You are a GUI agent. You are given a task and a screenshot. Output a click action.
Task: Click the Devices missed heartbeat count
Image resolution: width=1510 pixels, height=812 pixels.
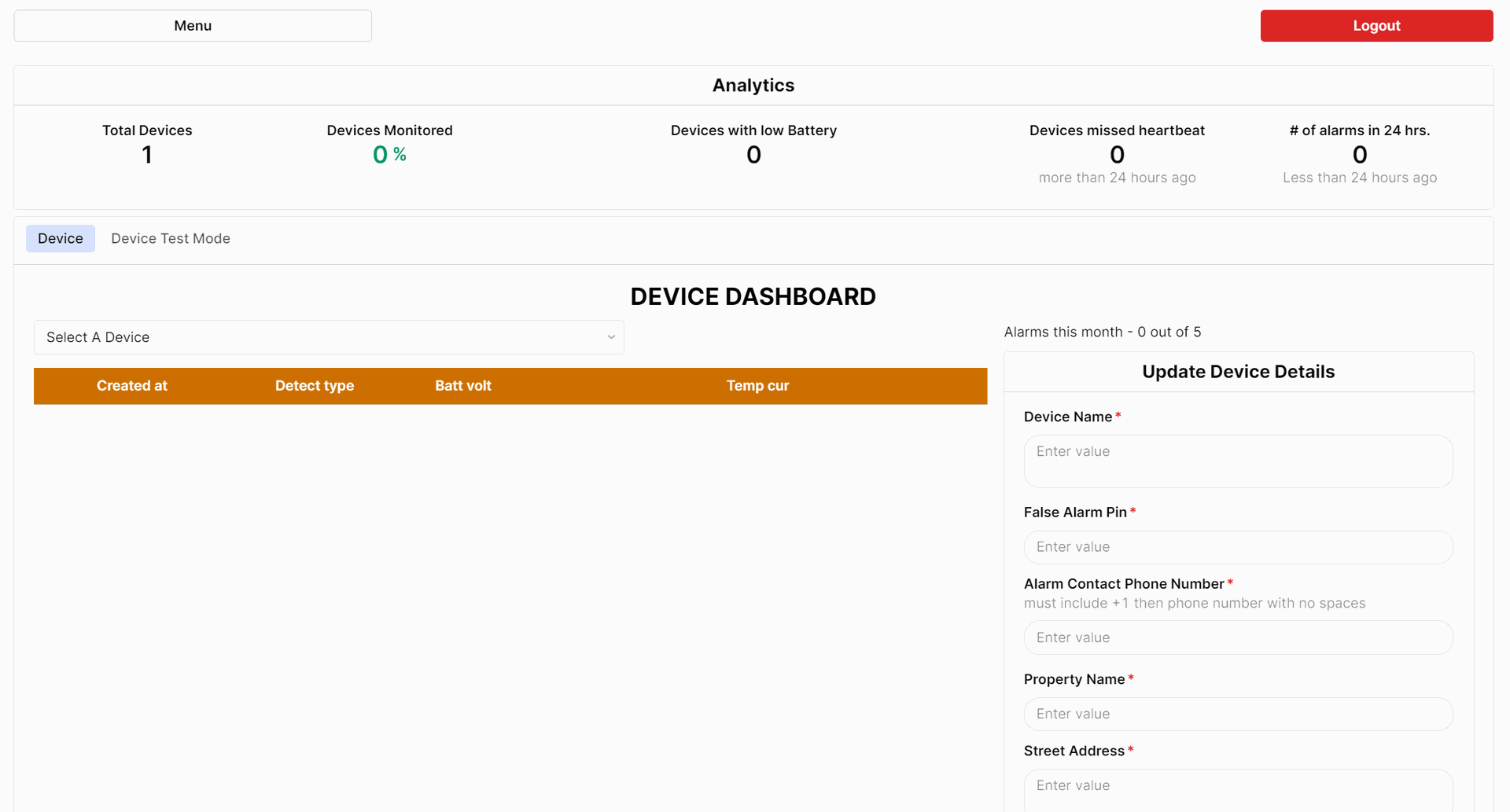[x=1117, y=155]
